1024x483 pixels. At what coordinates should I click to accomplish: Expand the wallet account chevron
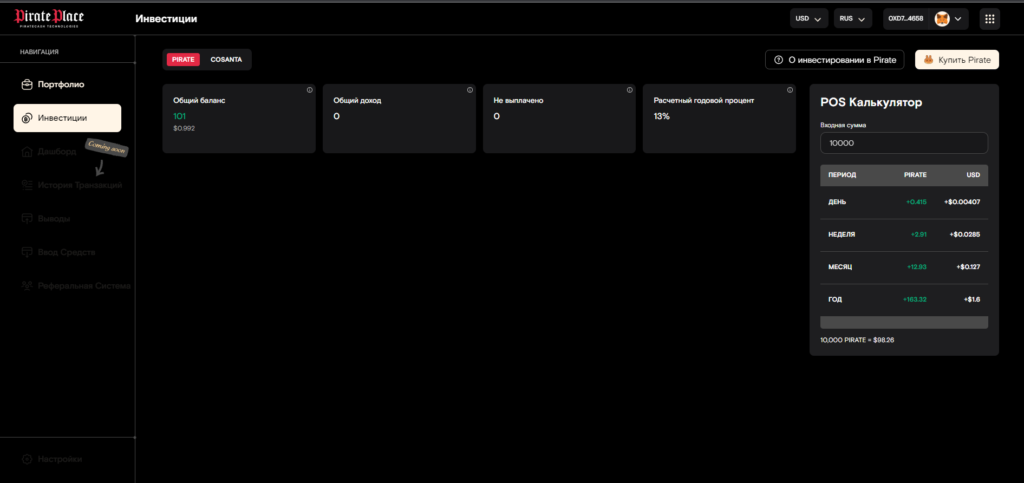click(958, 19)
